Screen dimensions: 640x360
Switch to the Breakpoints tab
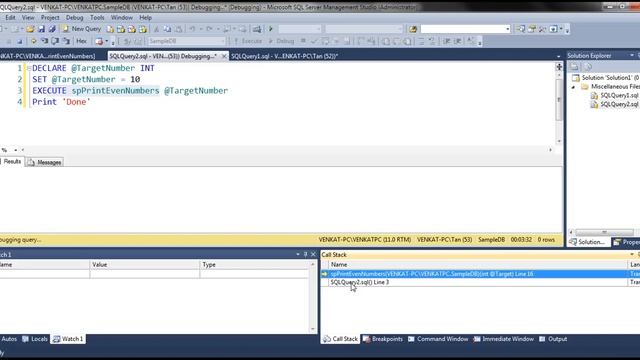(383, 339)
